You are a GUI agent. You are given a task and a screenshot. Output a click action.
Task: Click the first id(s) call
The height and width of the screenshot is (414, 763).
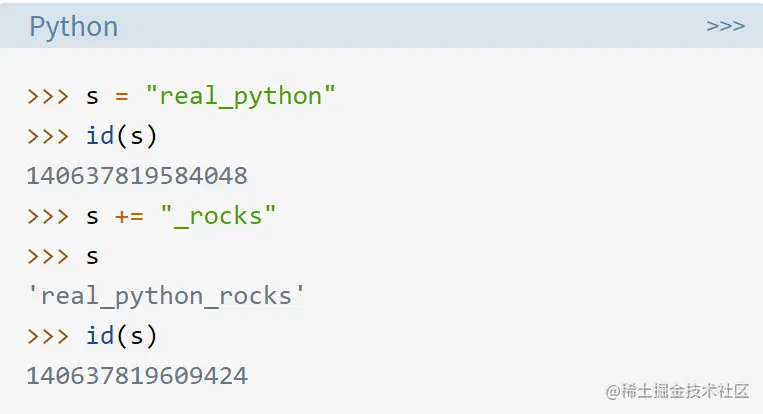pyautogui.click(x=122, y=135)
